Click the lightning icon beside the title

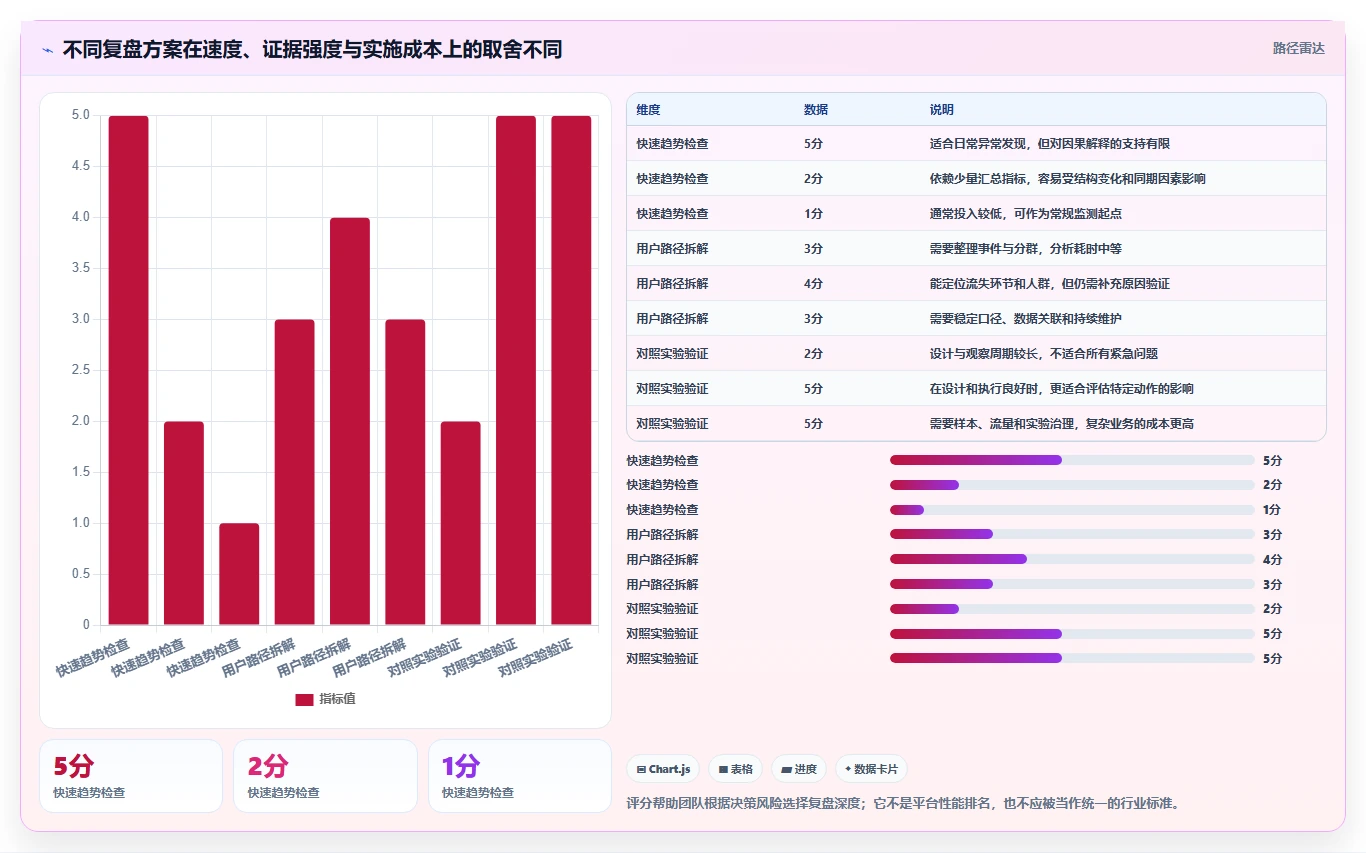pyautogui.click(x=47, y=50)
